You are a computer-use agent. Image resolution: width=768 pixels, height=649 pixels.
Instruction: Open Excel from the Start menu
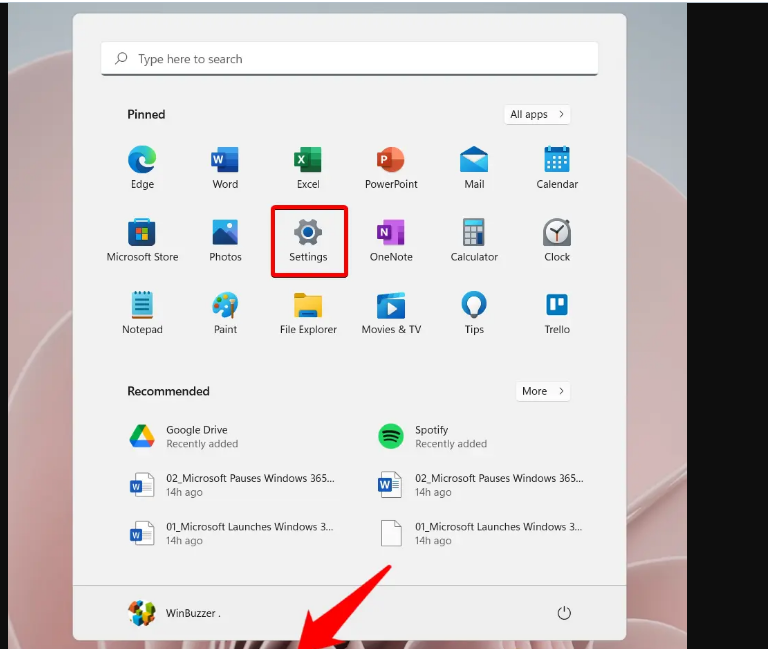coord(308,167)
